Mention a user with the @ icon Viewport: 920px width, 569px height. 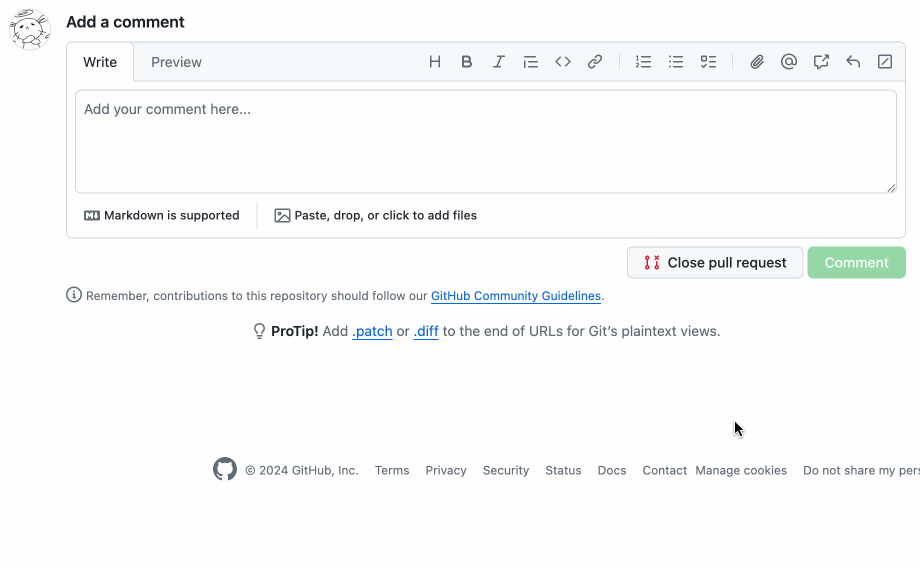tap(789, 62)
